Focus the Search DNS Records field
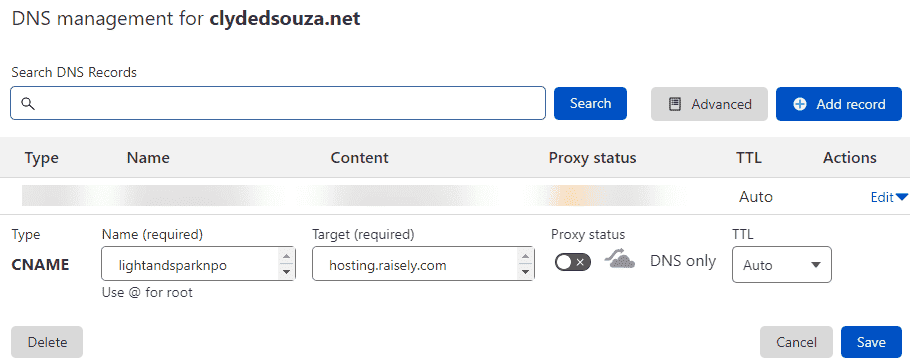The height and width of the screenshot is (364, 910). [x=278, y=103]
